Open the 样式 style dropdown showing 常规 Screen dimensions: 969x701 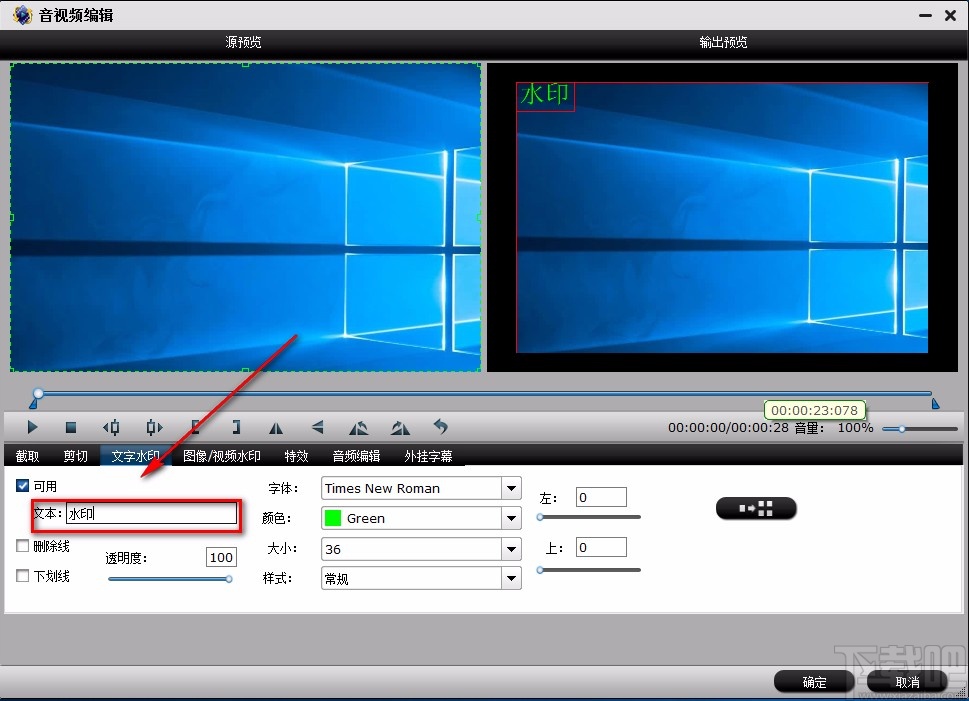[x=510, y=578]
